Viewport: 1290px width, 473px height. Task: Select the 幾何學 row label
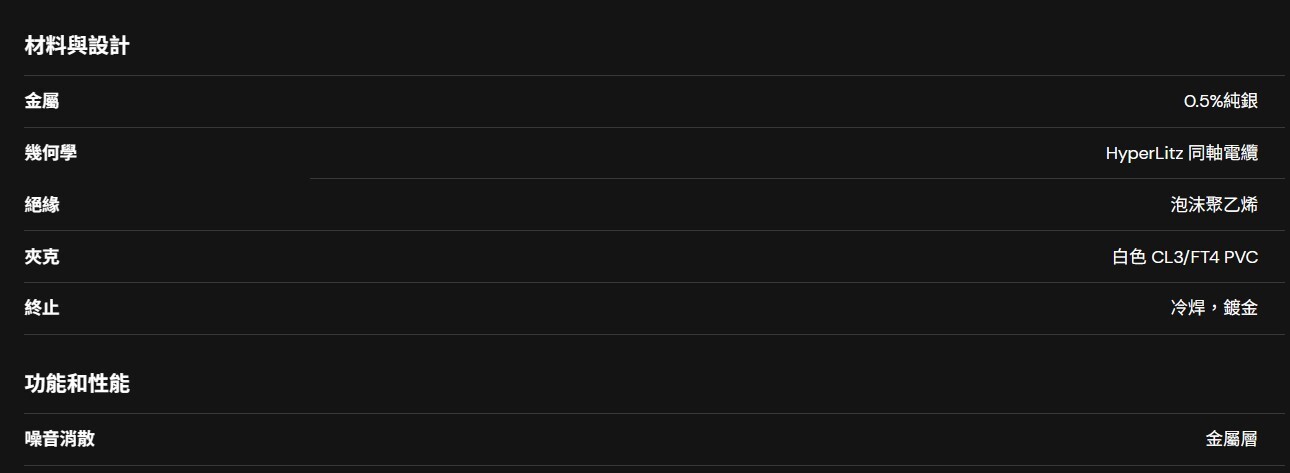coord(51,153)
